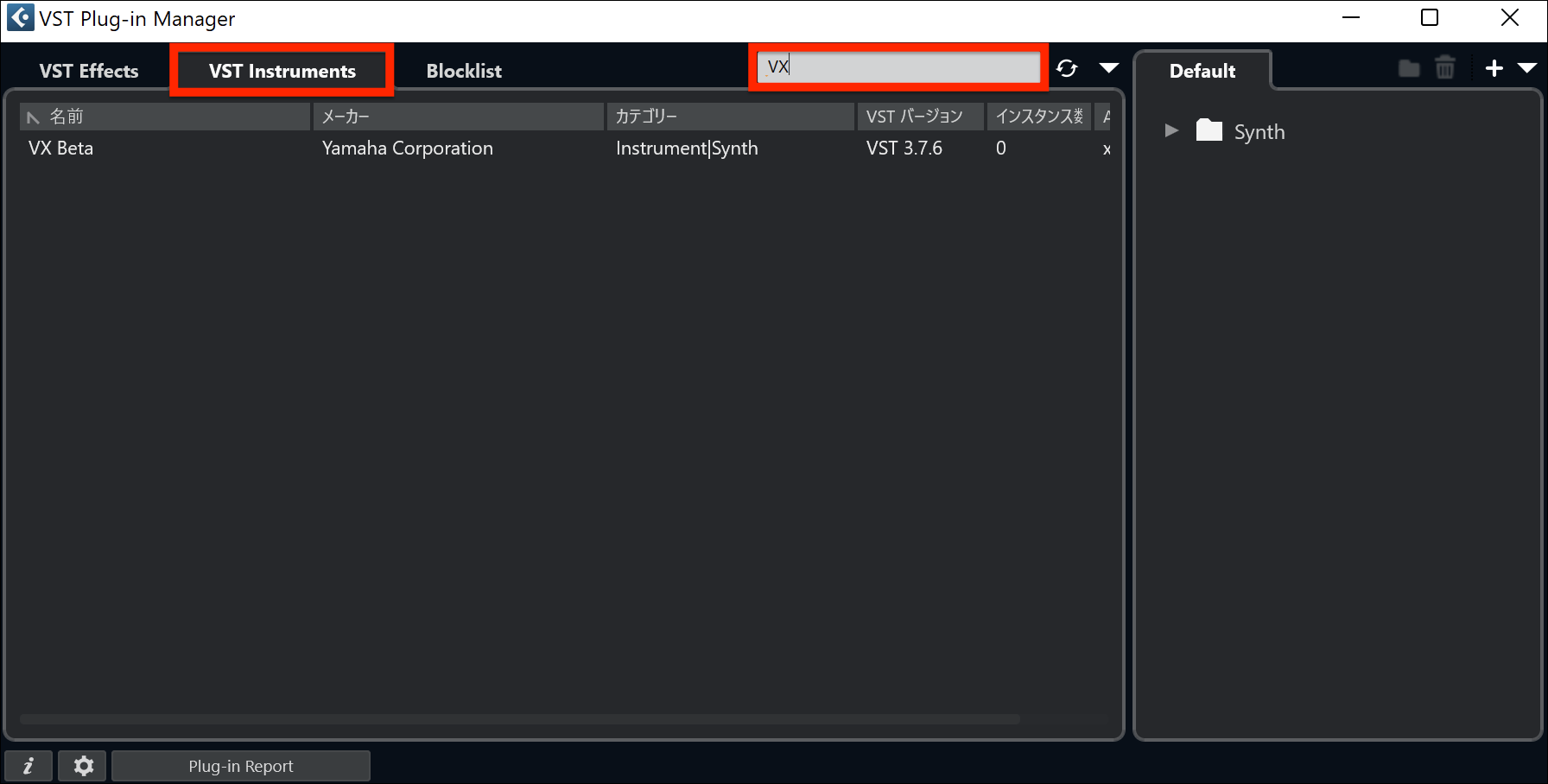The height and width of the screenshot is (784, 1548).
Task: Add a new collection with plus icon
Action: (1494, 67)
